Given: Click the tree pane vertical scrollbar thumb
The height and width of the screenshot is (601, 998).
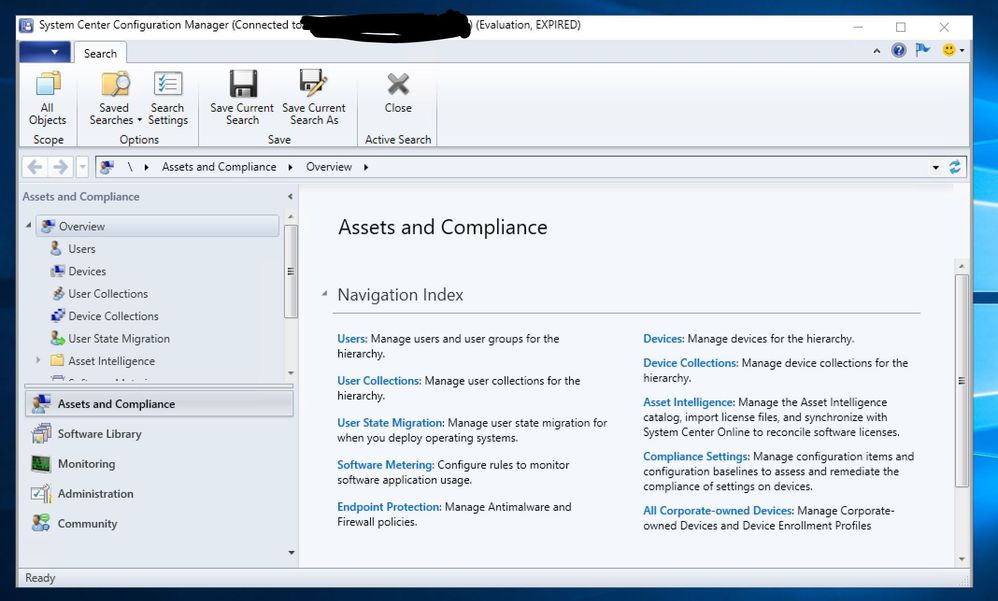Looking at the screenshot, I should [290, 271].
